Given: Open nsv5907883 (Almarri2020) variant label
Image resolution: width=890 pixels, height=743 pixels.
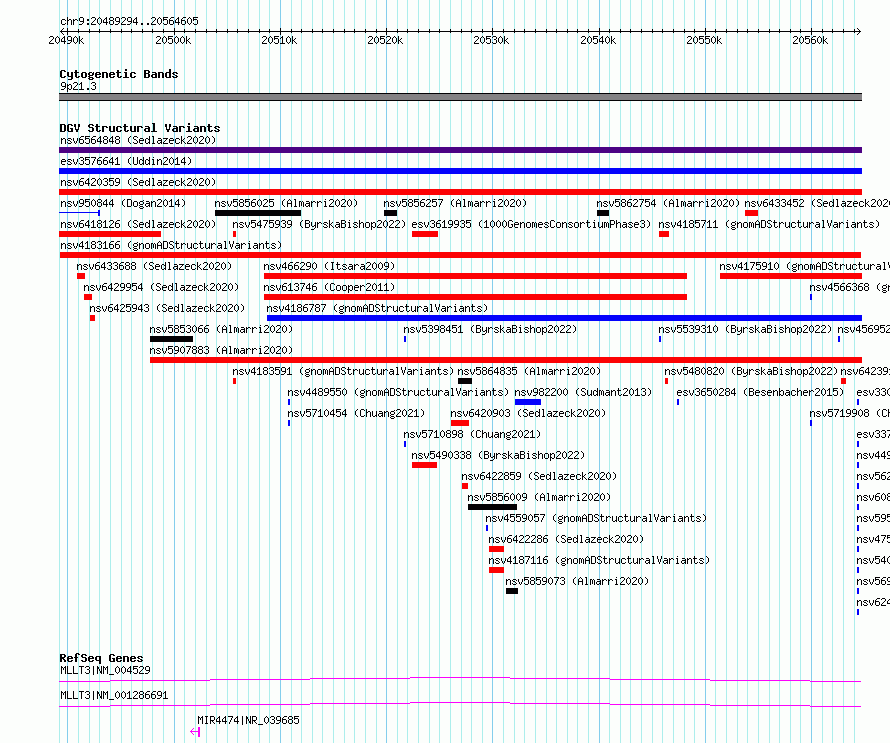Looking at the screenshot, I should pos(221,350).
